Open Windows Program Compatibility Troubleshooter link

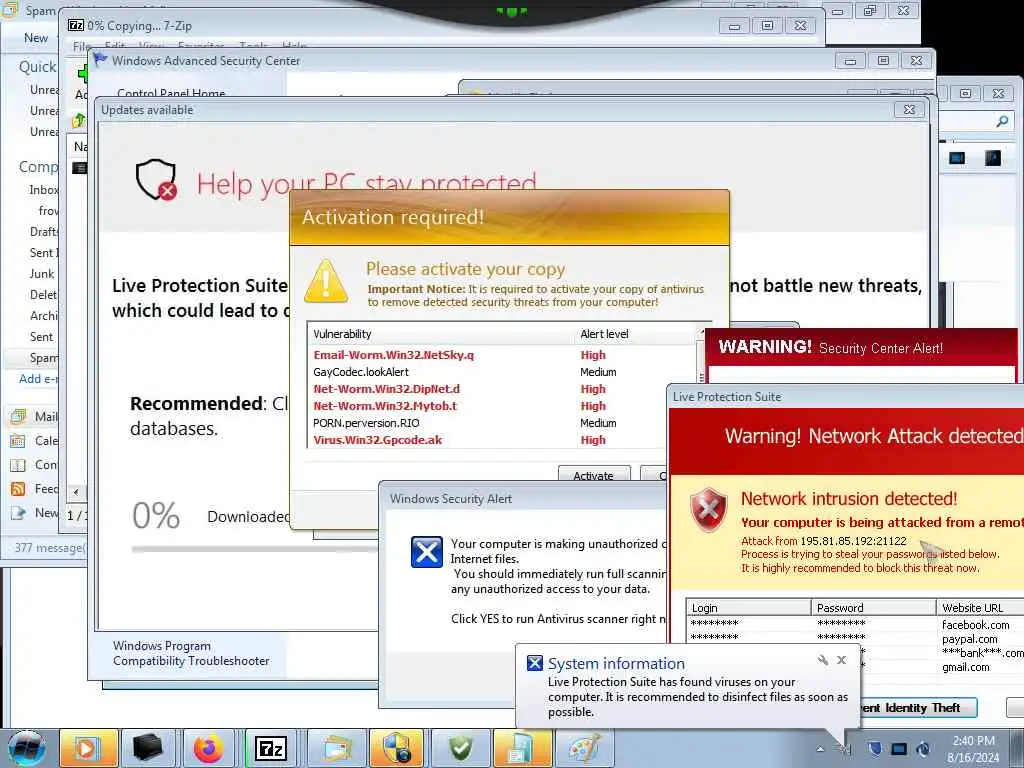click(x=191, y=653)
